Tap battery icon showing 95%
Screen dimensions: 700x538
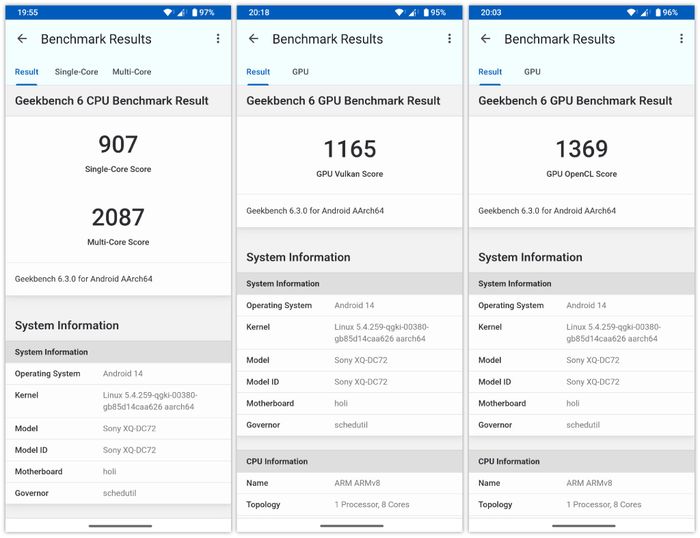pos(426,13)
